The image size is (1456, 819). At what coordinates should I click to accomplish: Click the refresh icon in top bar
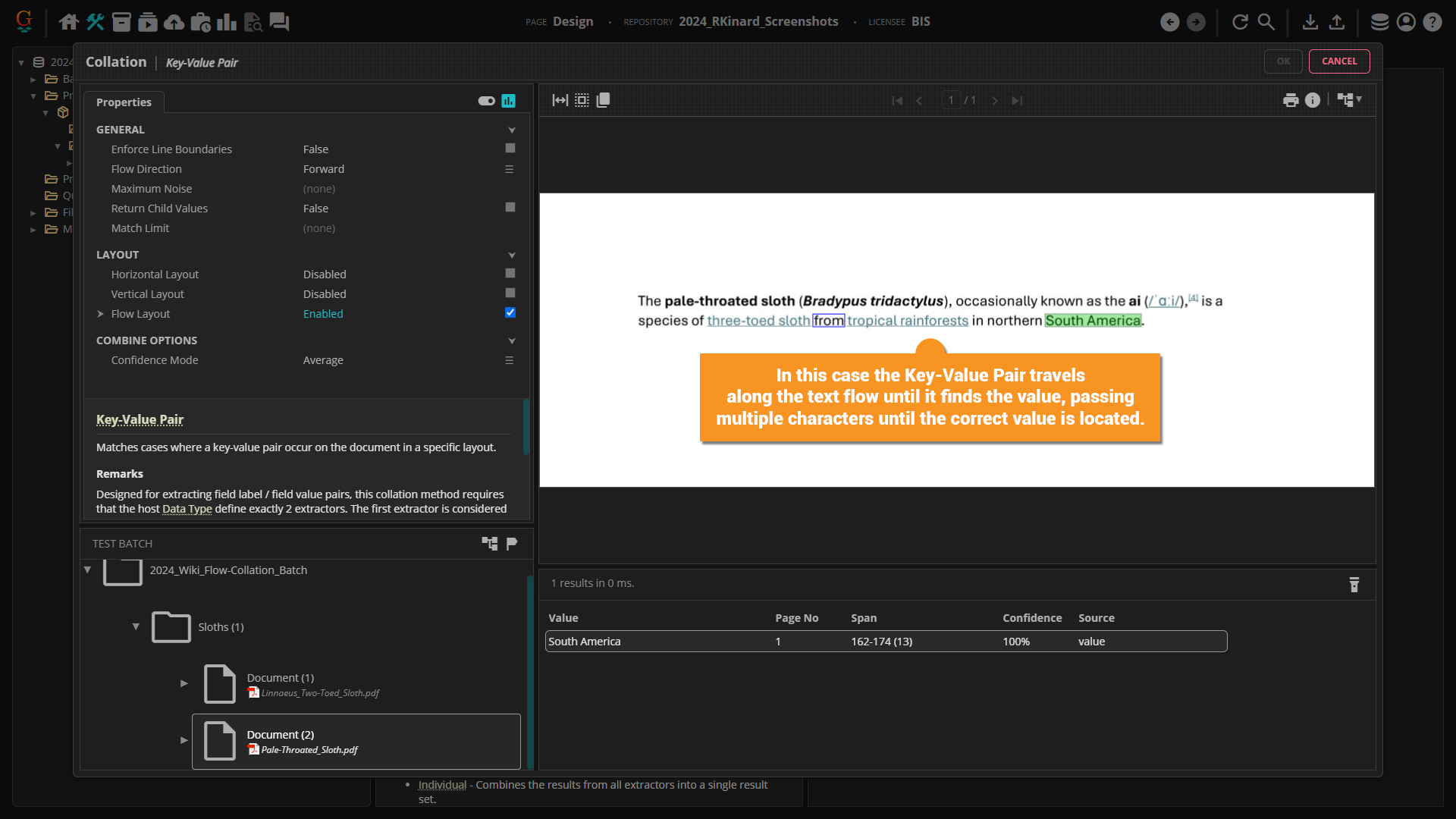[1240, 22]
